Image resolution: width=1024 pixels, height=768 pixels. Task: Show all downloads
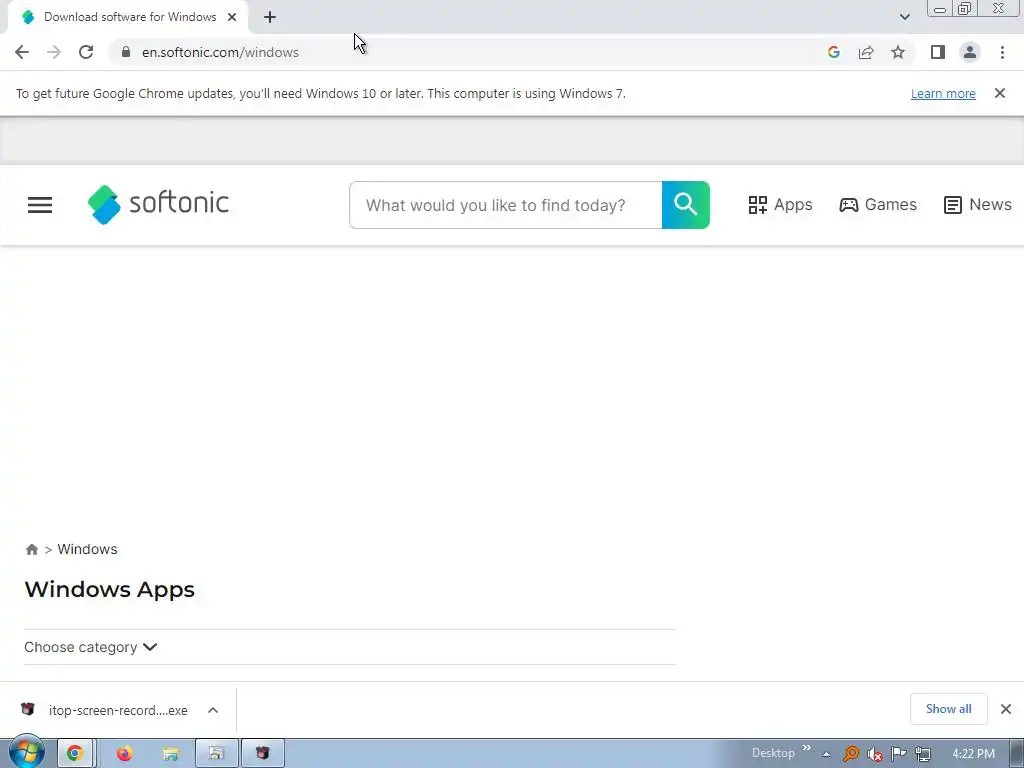coord(948,709)
